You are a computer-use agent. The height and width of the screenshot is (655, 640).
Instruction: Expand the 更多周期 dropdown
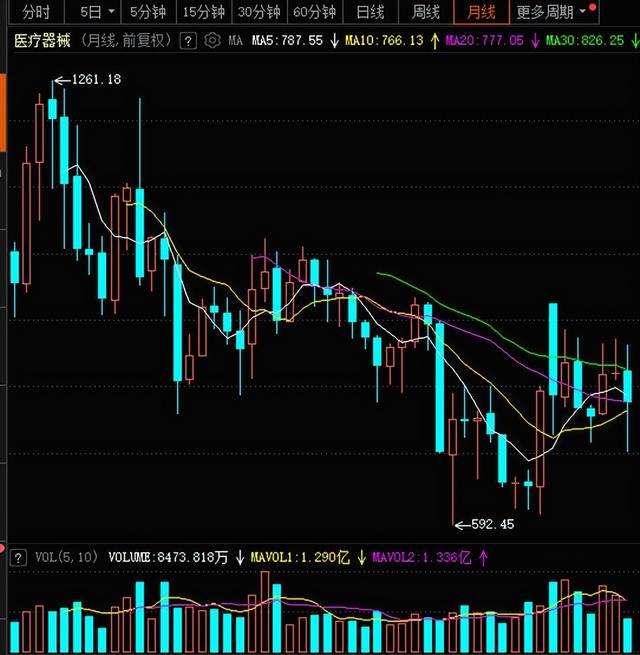pyautogui.click(x=551, y=12)
